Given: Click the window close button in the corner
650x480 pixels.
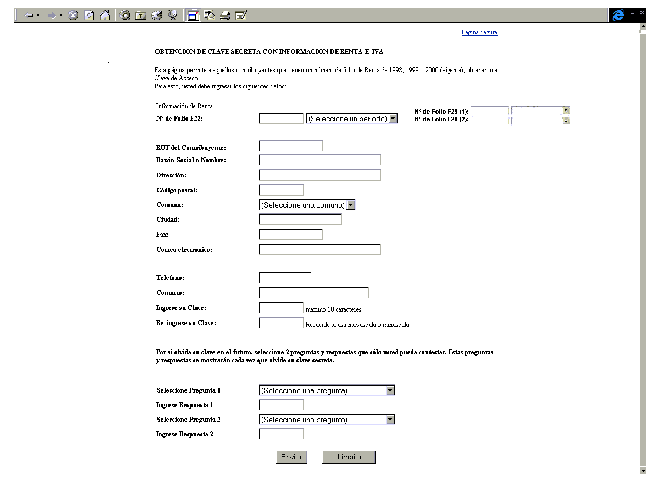Looking at the screenshot, I should (x=643, y=13).
